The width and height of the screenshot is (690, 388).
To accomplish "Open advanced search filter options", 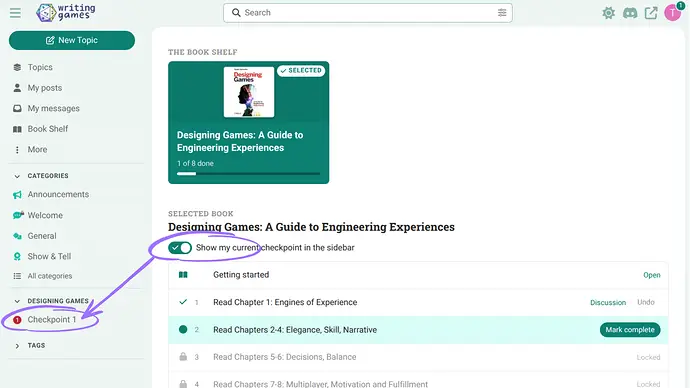I will (x=502, y=13).
